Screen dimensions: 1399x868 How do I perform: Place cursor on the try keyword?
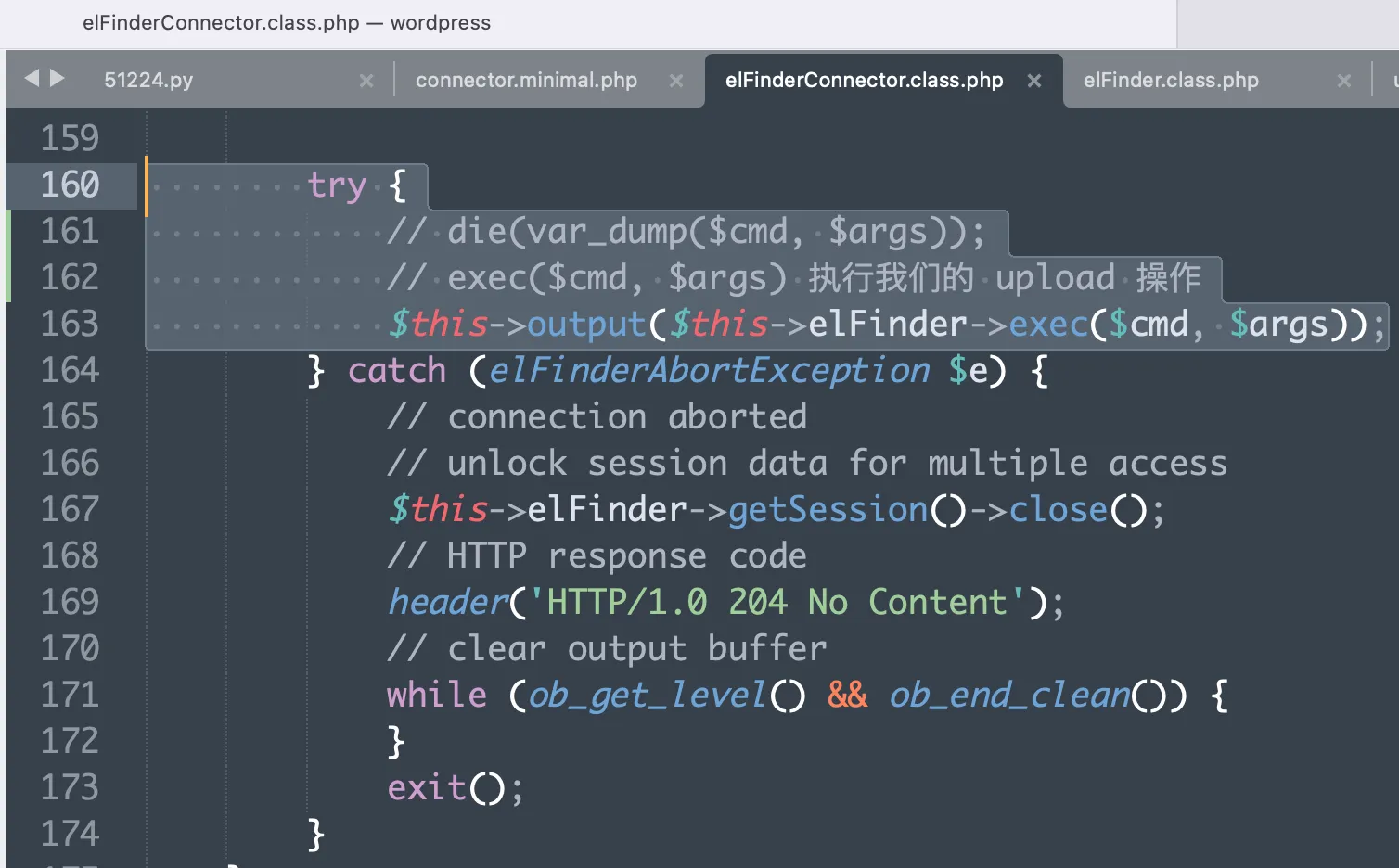337,185
